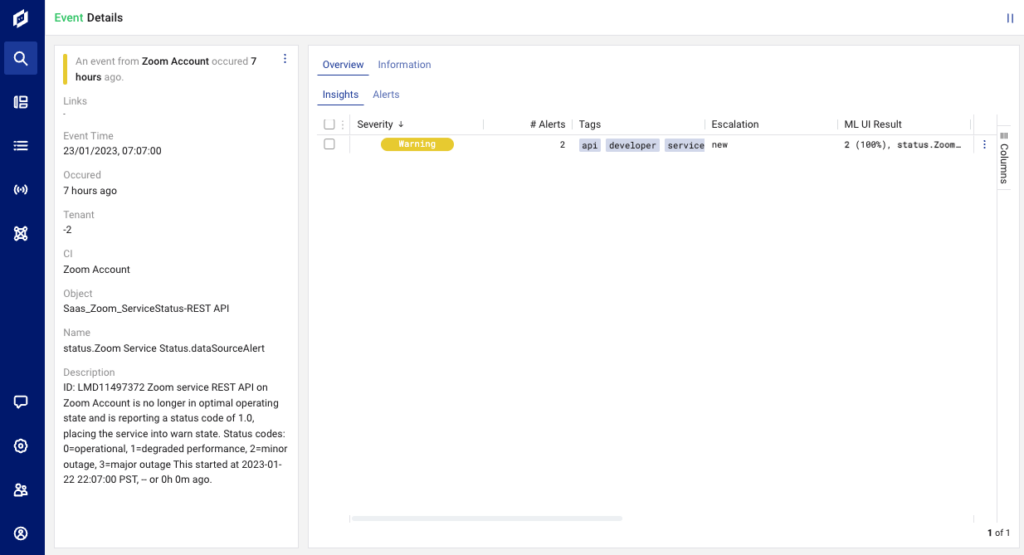Click the '7 hours ago' occurred value
The image size is (1024, 555).
90,191
